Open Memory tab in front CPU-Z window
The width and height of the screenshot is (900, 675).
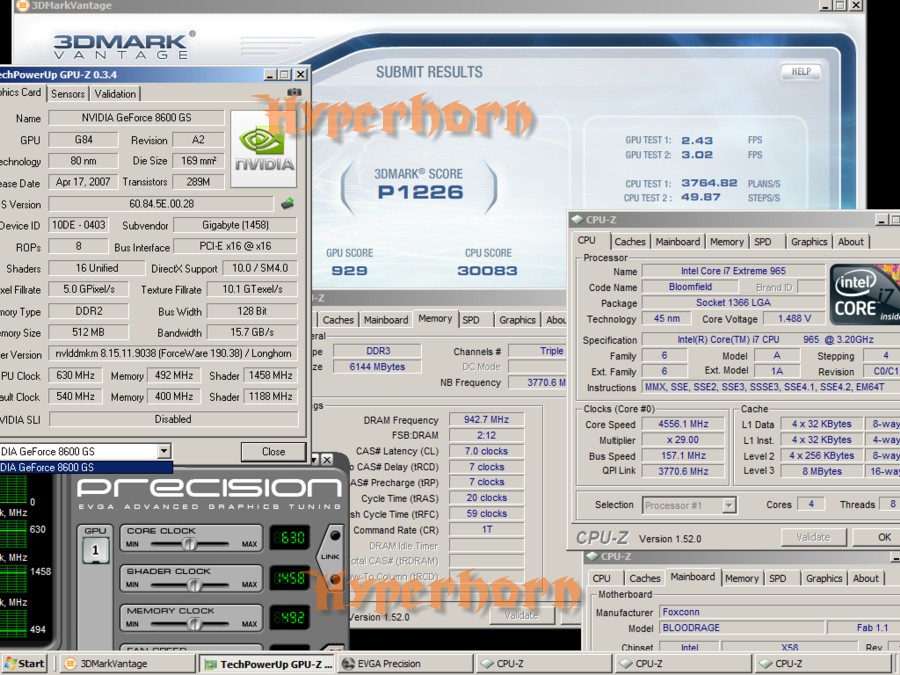tap(727, 242)
